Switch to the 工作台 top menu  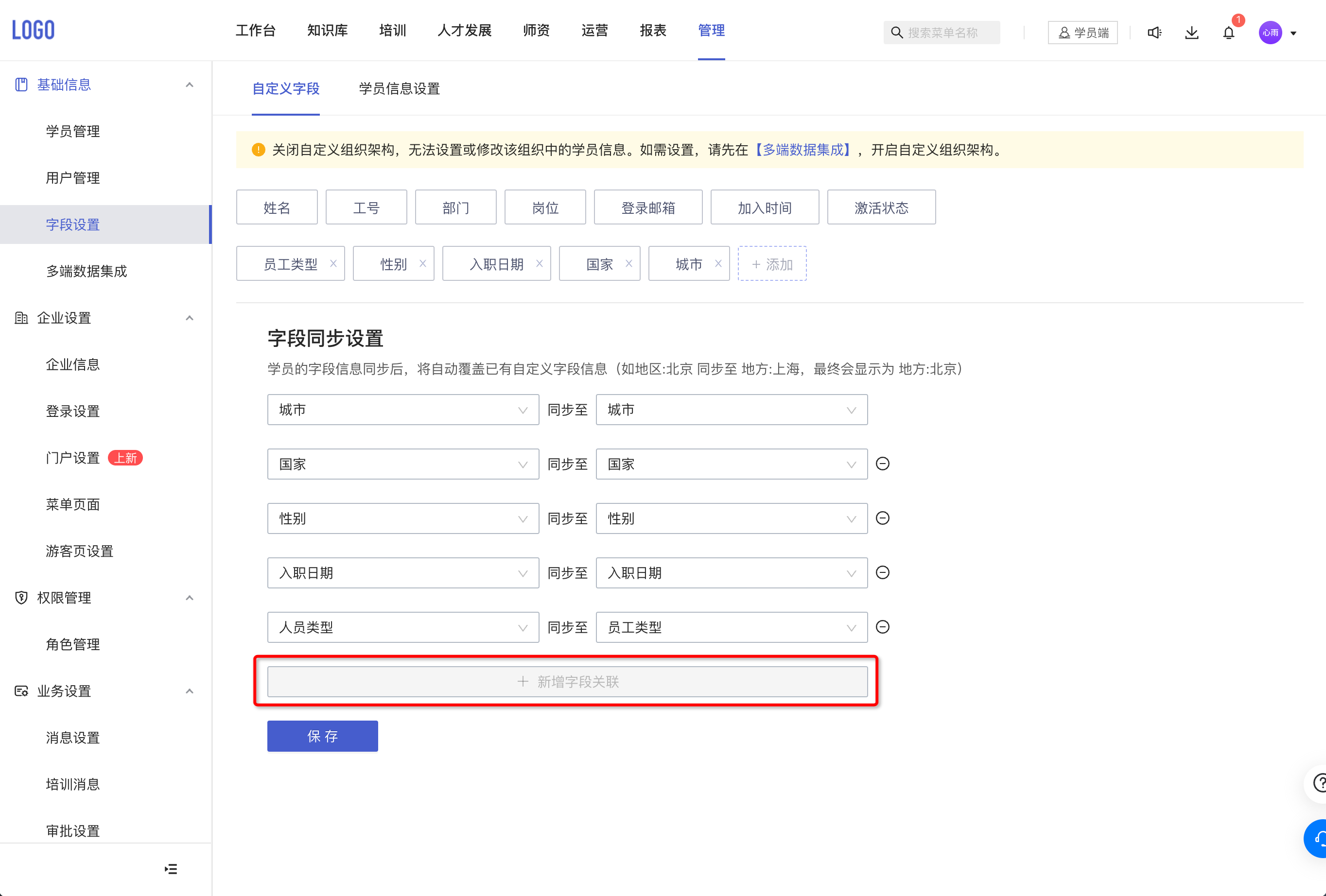[x=256, y=30]
